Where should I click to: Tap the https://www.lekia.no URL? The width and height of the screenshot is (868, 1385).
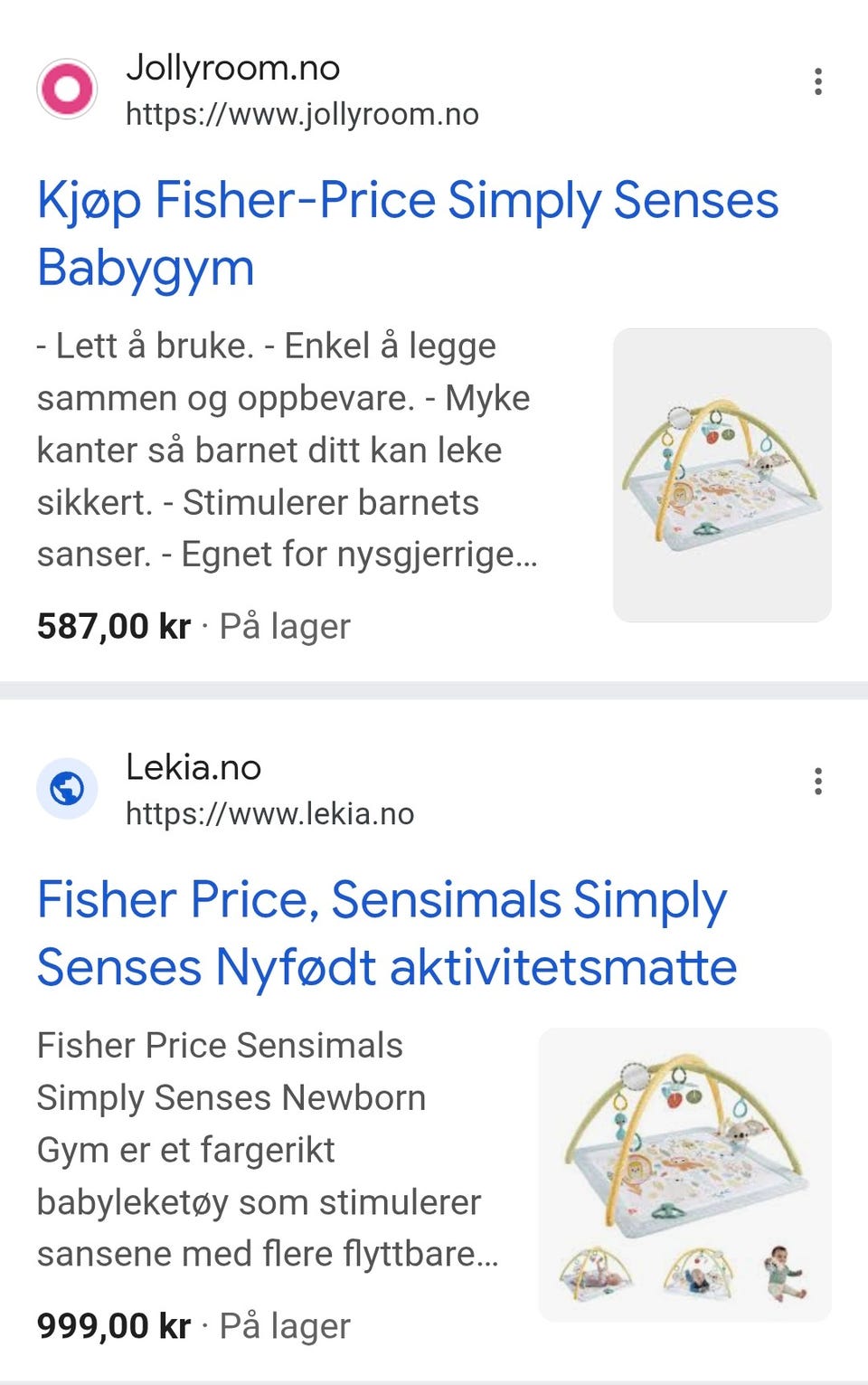(x=269, y=814)
